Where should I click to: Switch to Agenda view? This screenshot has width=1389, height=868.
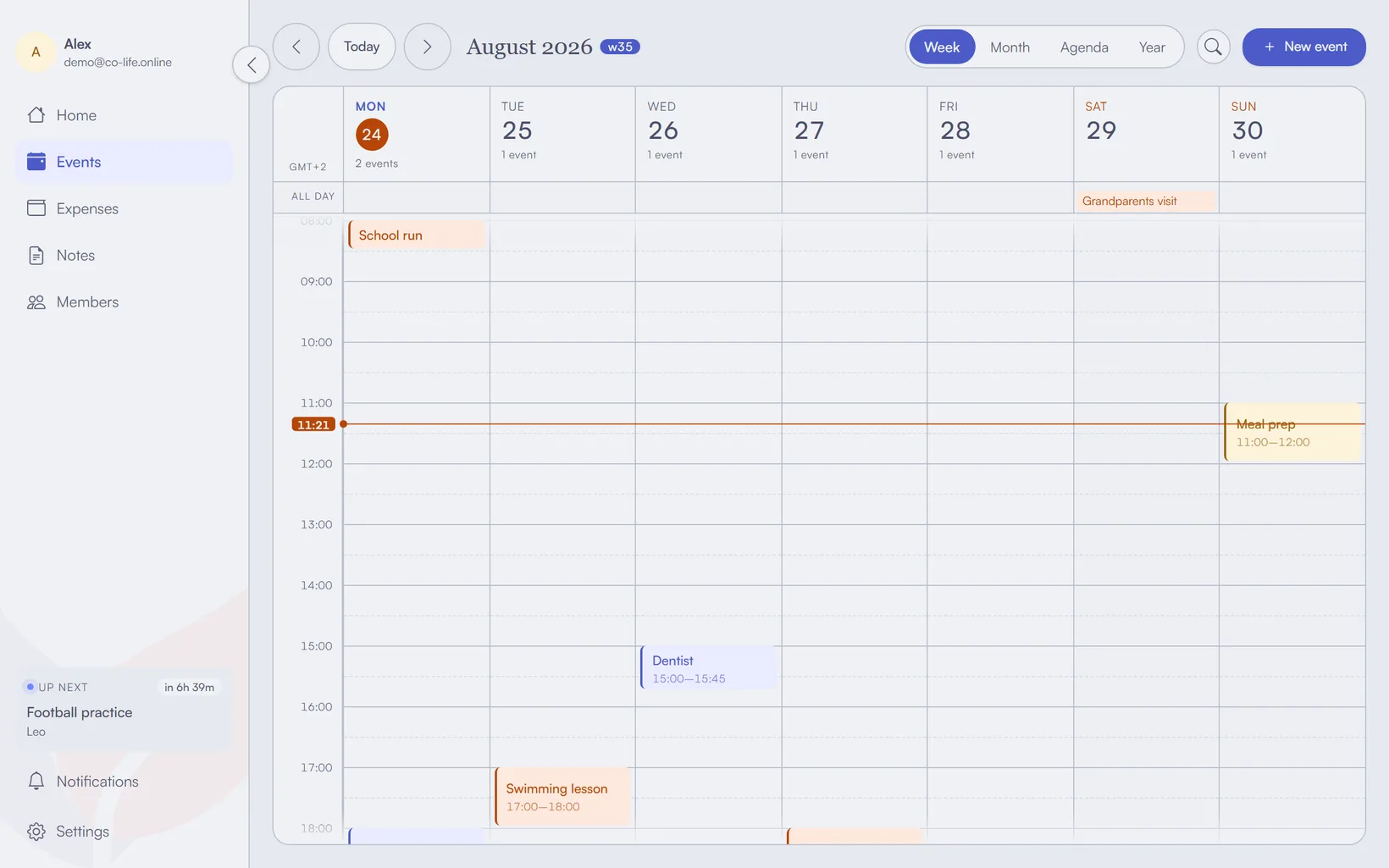[x=1084, y=47]
